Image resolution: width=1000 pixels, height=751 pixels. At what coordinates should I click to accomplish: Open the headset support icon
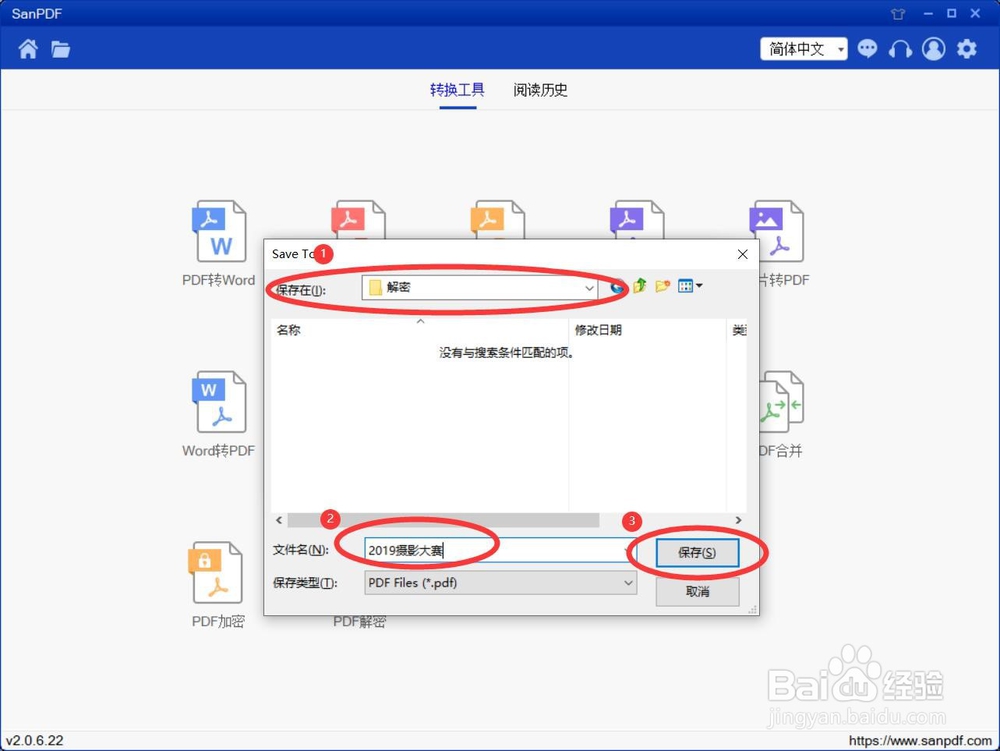[900, 49]
